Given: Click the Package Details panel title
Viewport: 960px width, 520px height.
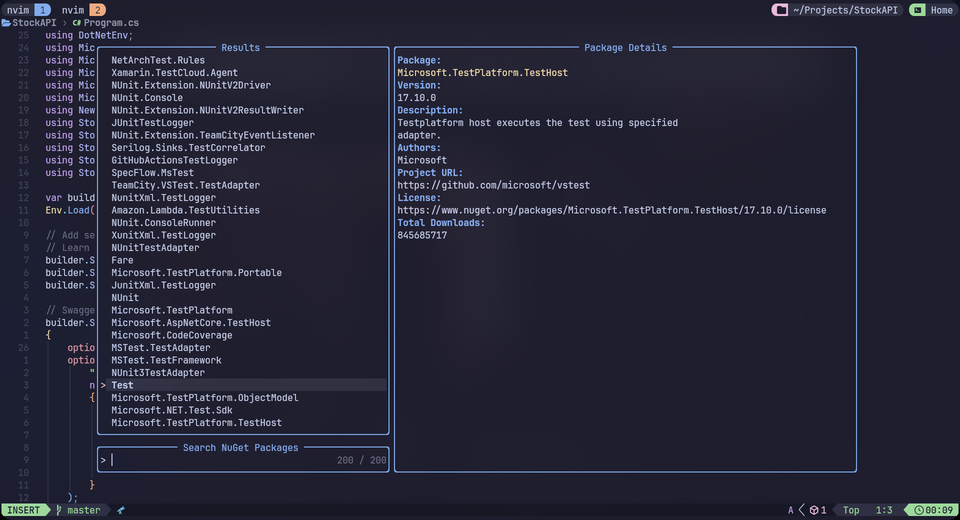Looking at the screenshot, I should point(625,47).
